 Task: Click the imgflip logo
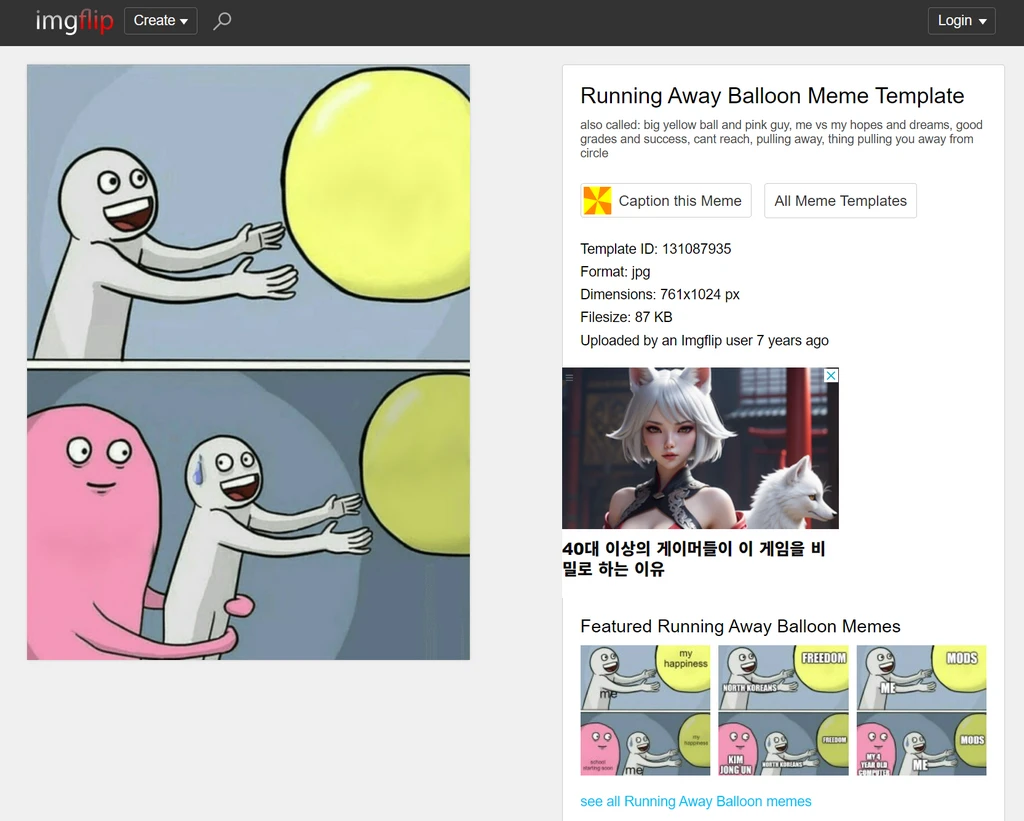(74, 21)
